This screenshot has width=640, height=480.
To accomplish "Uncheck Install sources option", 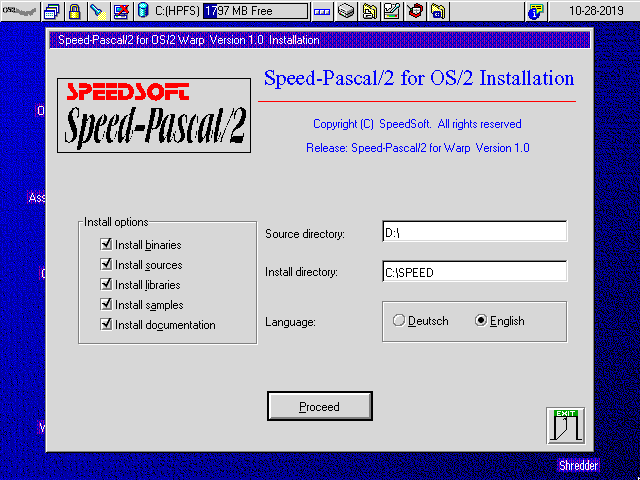I will click(x=106, y=264).
